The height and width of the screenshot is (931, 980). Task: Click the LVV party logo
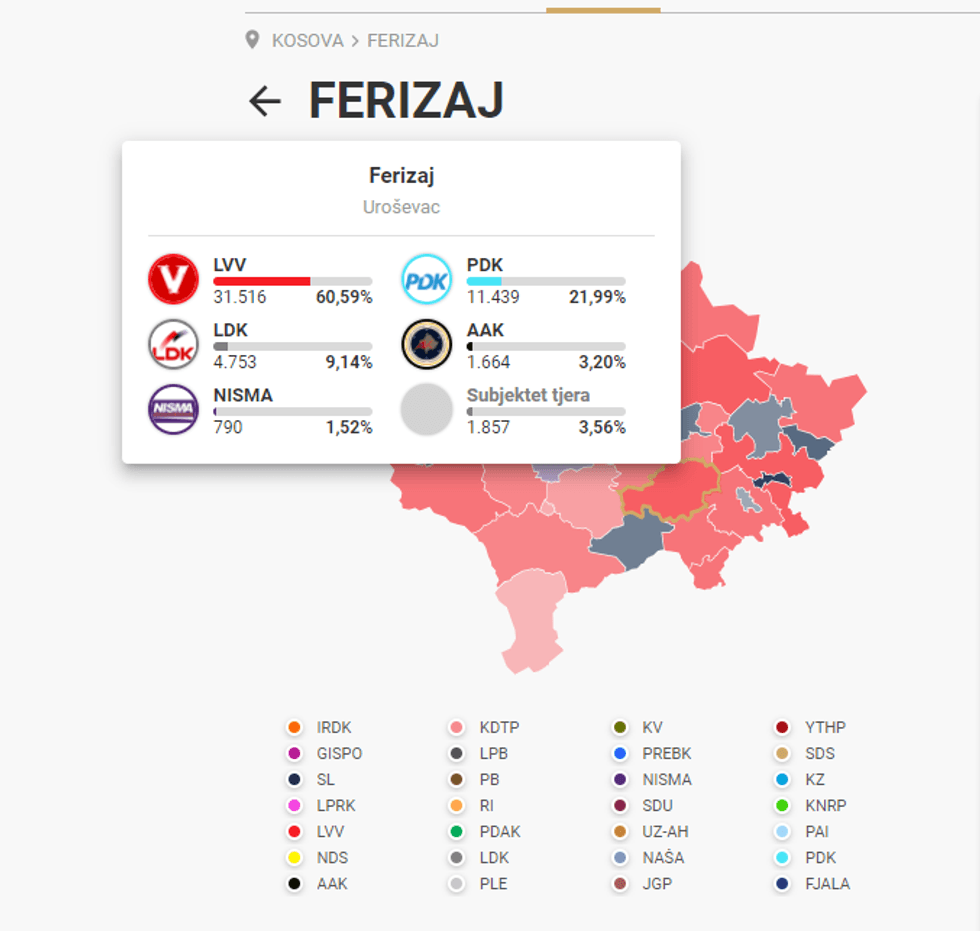pyautogui.click(x=173, y=279)
